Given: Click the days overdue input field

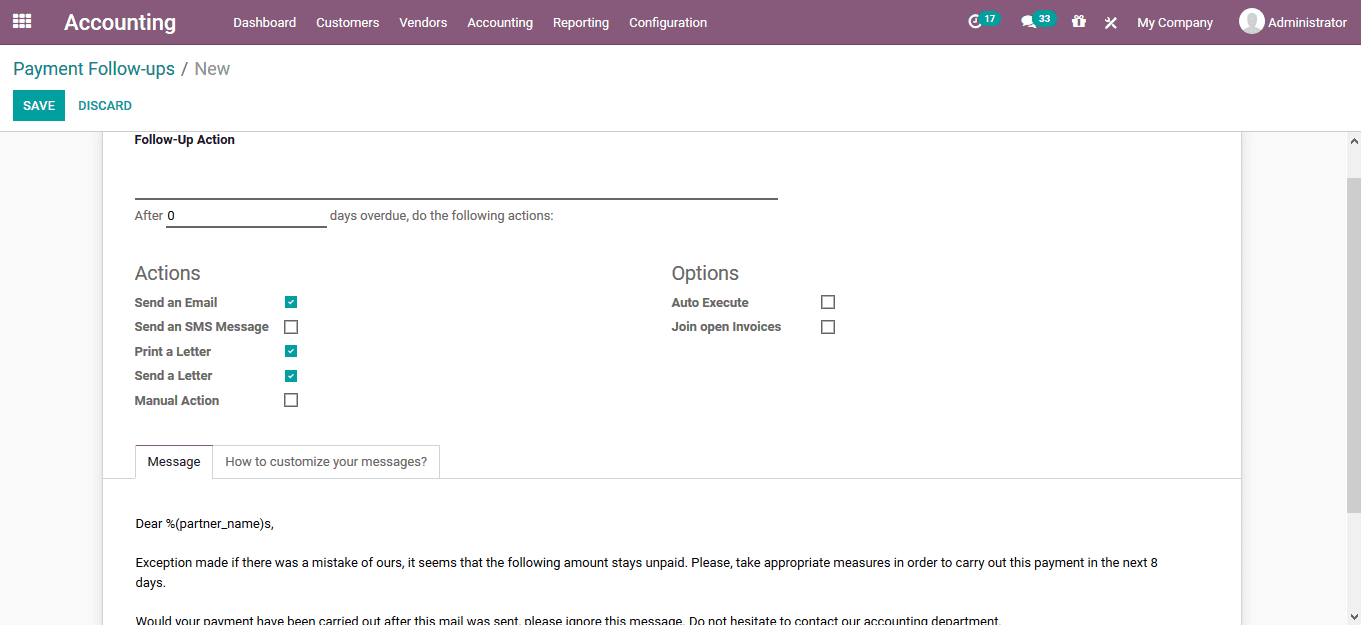Looking at the screenshot, I should [245, 215].
